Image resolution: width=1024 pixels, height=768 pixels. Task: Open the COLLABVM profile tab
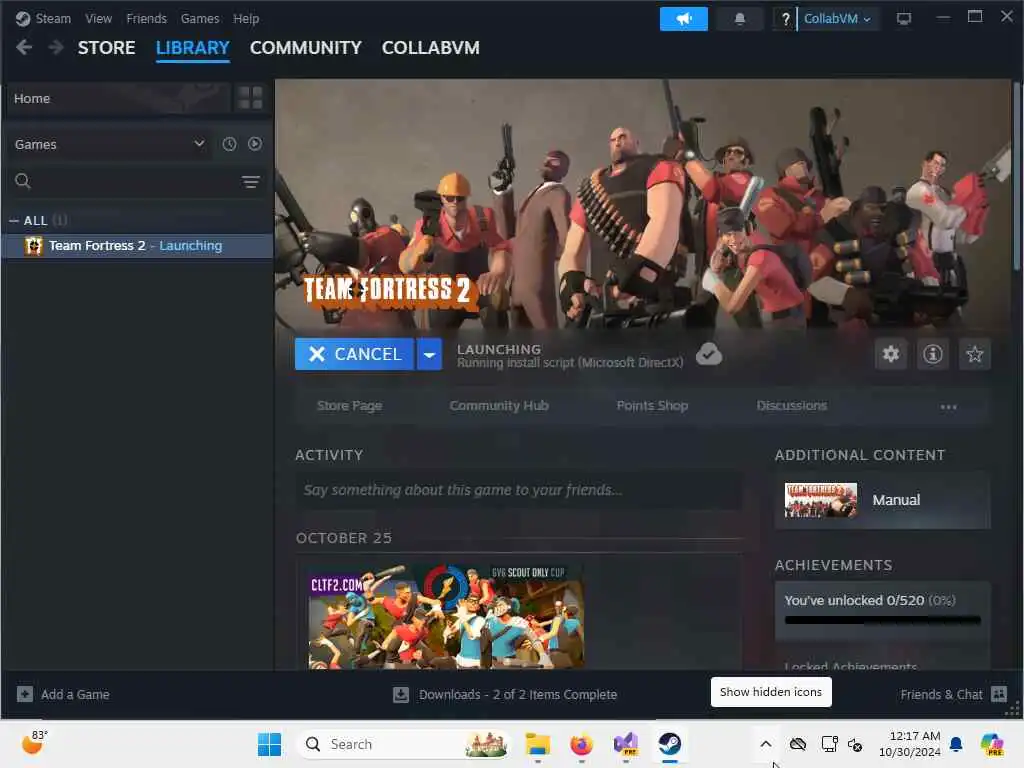(430, 48)
